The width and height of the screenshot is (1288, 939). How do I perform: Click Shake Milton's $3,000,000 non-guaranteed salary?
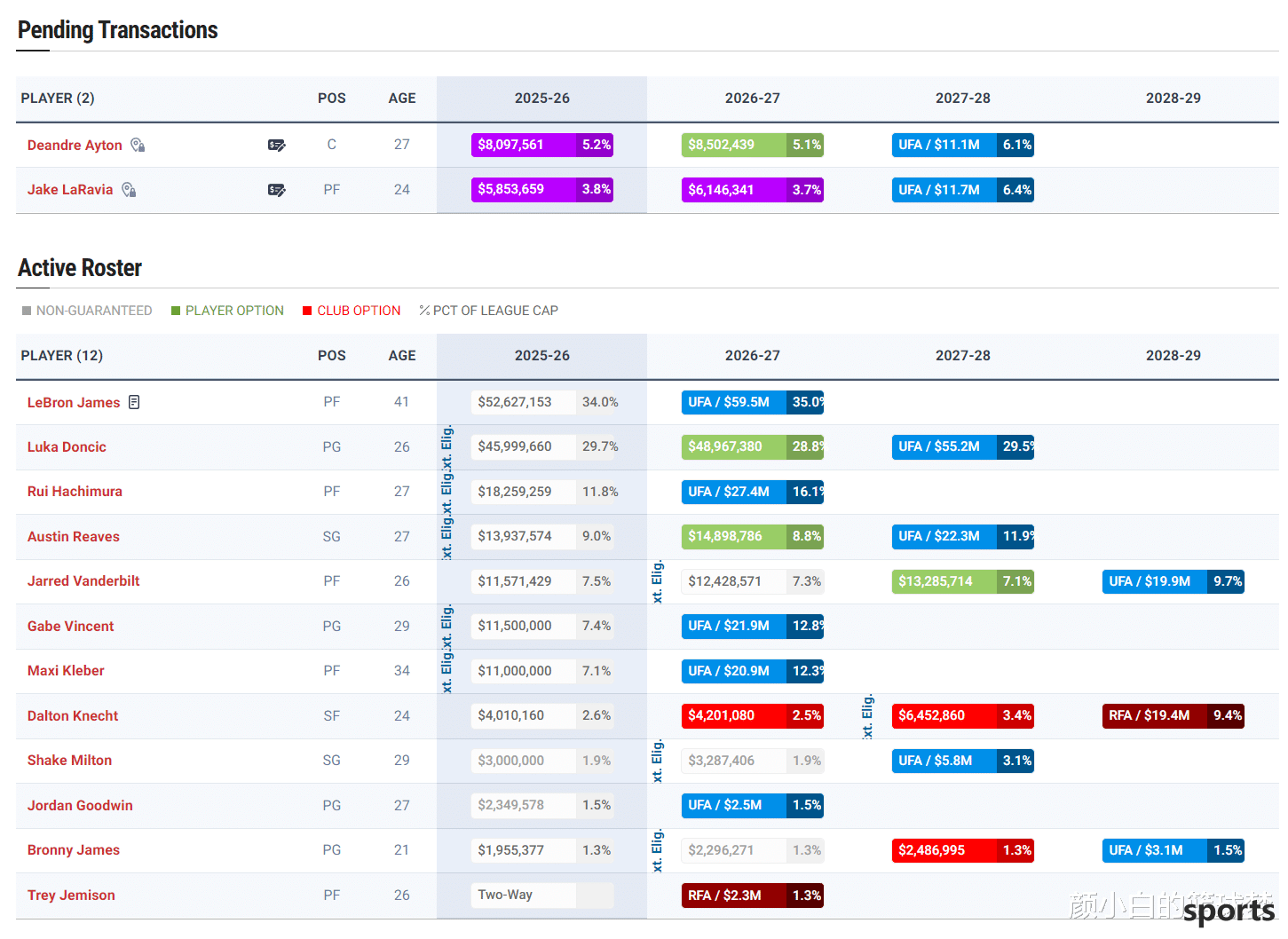point(541,761)
